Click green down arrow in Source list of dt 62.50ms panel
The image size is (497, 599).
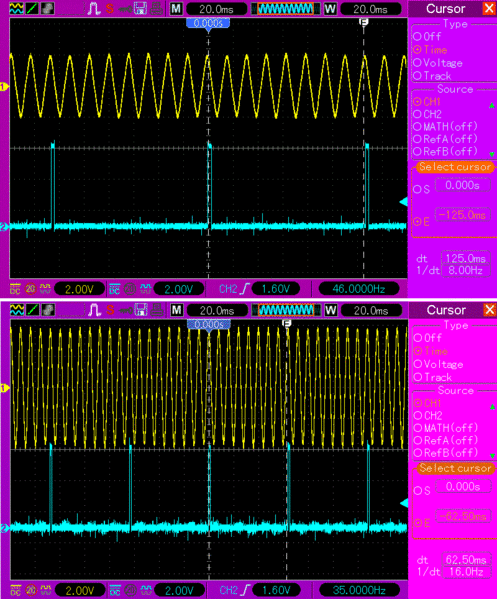click(492, 456)
